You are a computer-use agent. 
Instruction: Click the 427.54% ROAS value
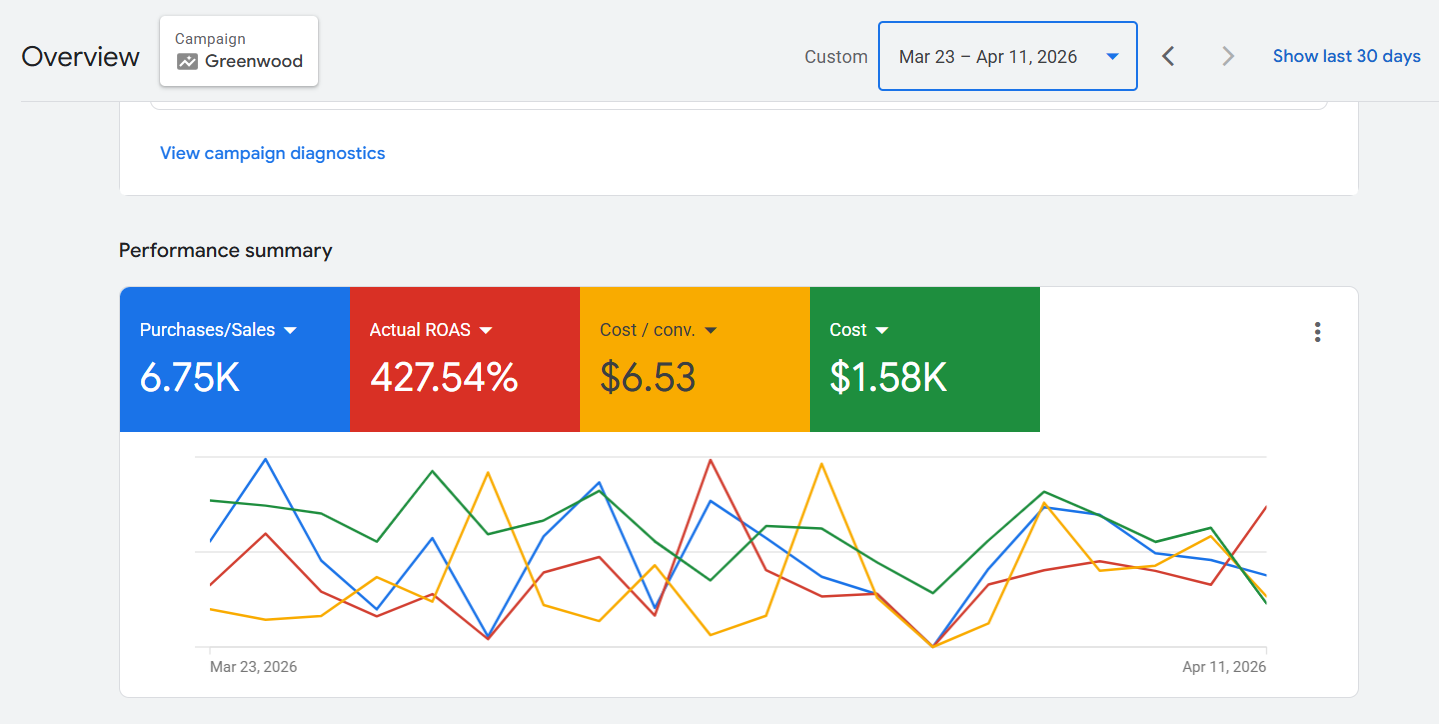point(444,377)
